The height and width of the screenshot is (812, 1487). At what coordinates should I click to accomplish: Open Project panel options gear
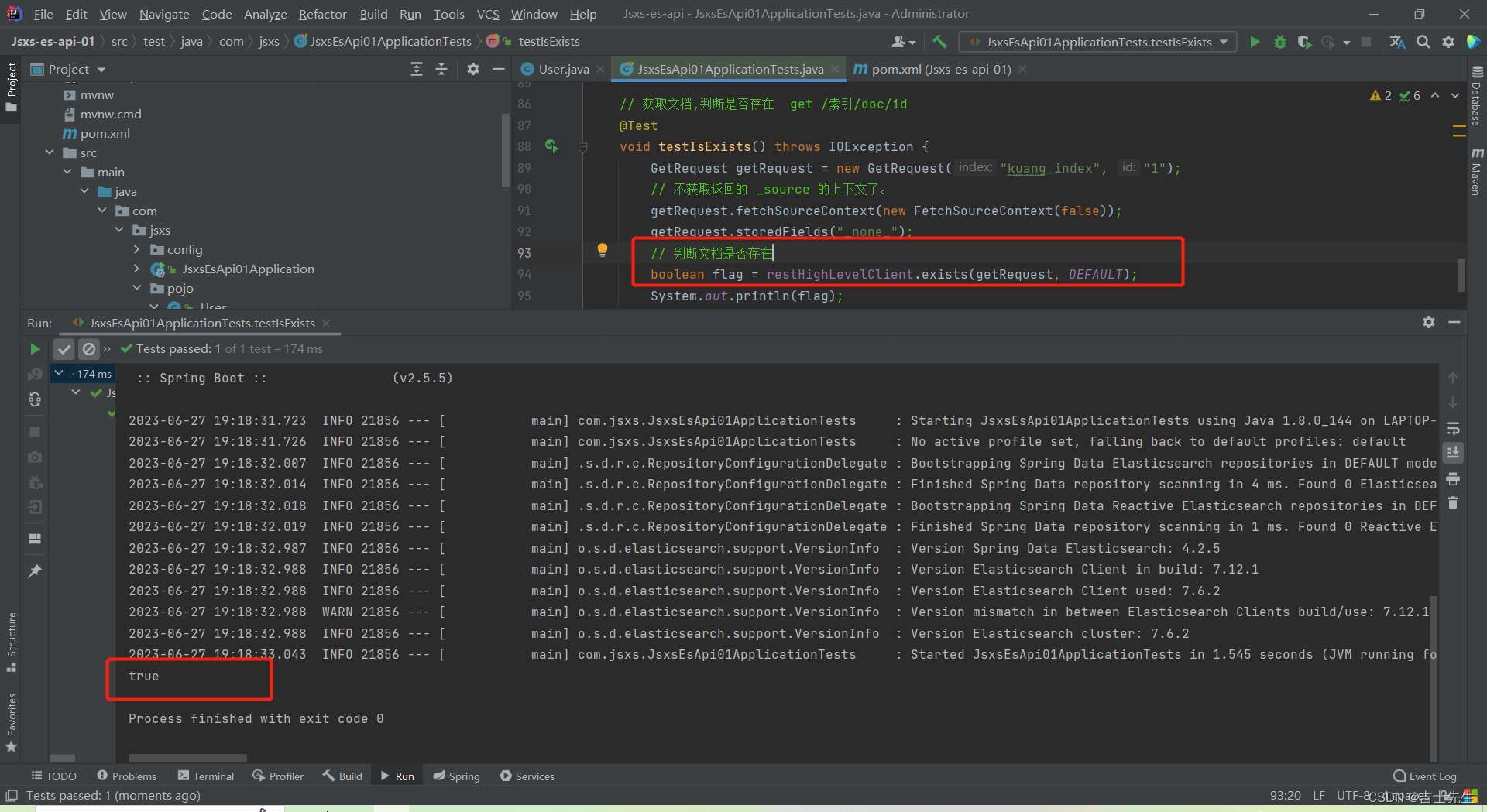point(473,69)
